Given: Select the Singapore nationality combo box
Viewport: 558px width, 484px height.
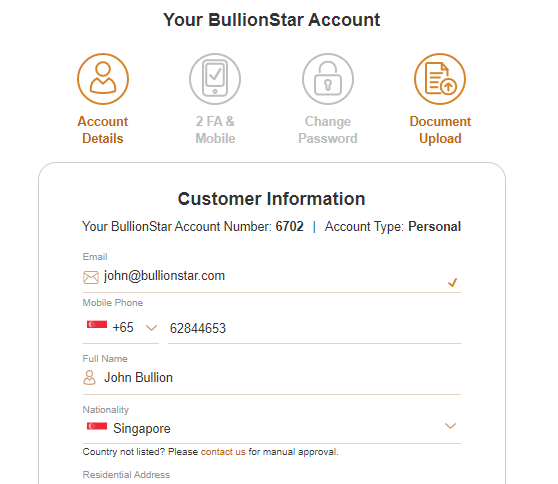Looking at the screenshot, I should pyautogui.click(x=272, y=428).
